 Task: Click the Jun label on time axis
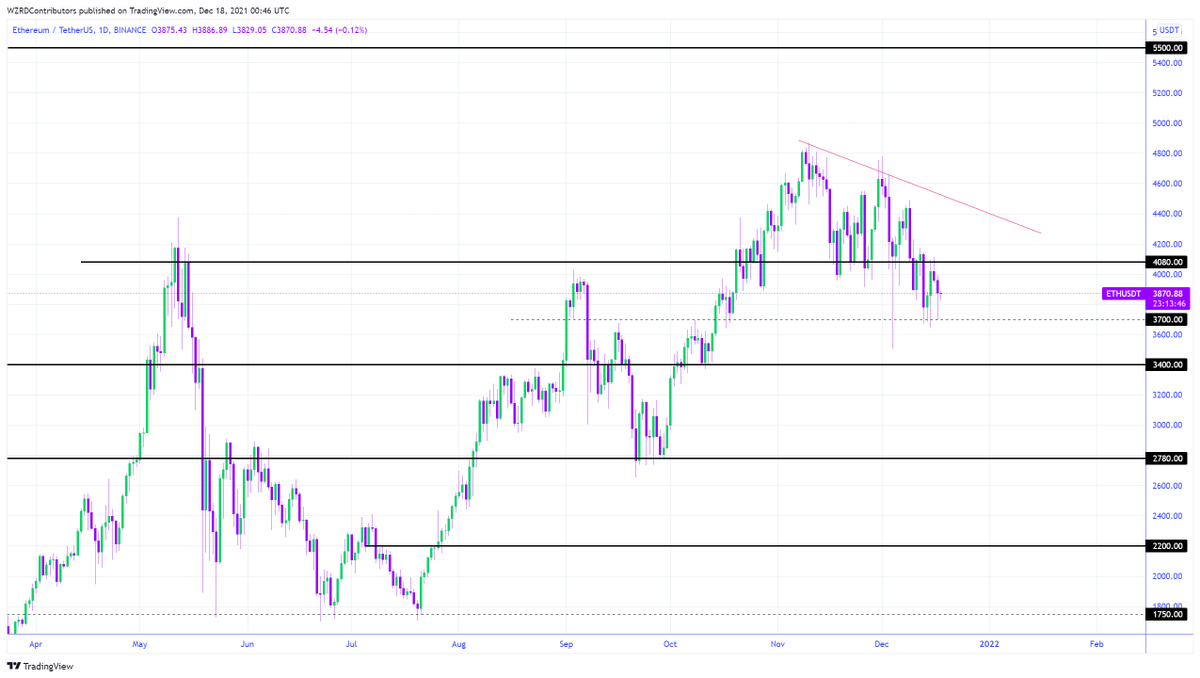coord(247,645)
